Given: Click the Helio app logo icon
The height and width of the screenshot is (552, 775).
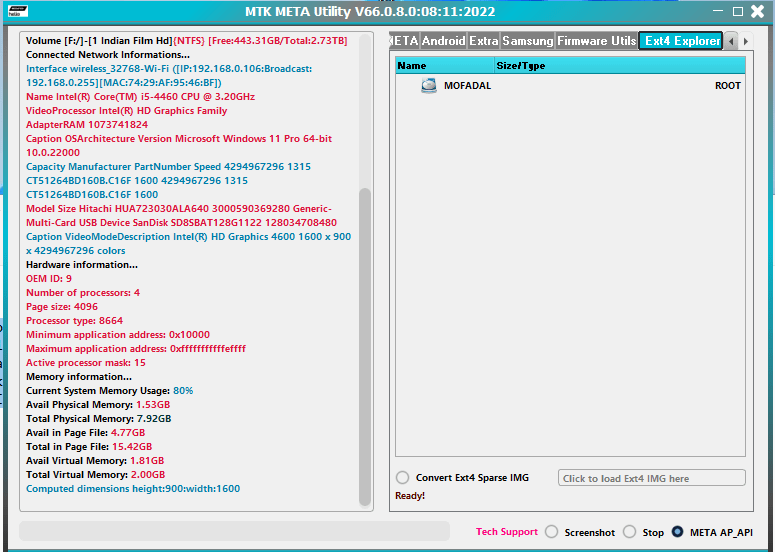Looking at the screenshot, I should click(x=18, y=11).
